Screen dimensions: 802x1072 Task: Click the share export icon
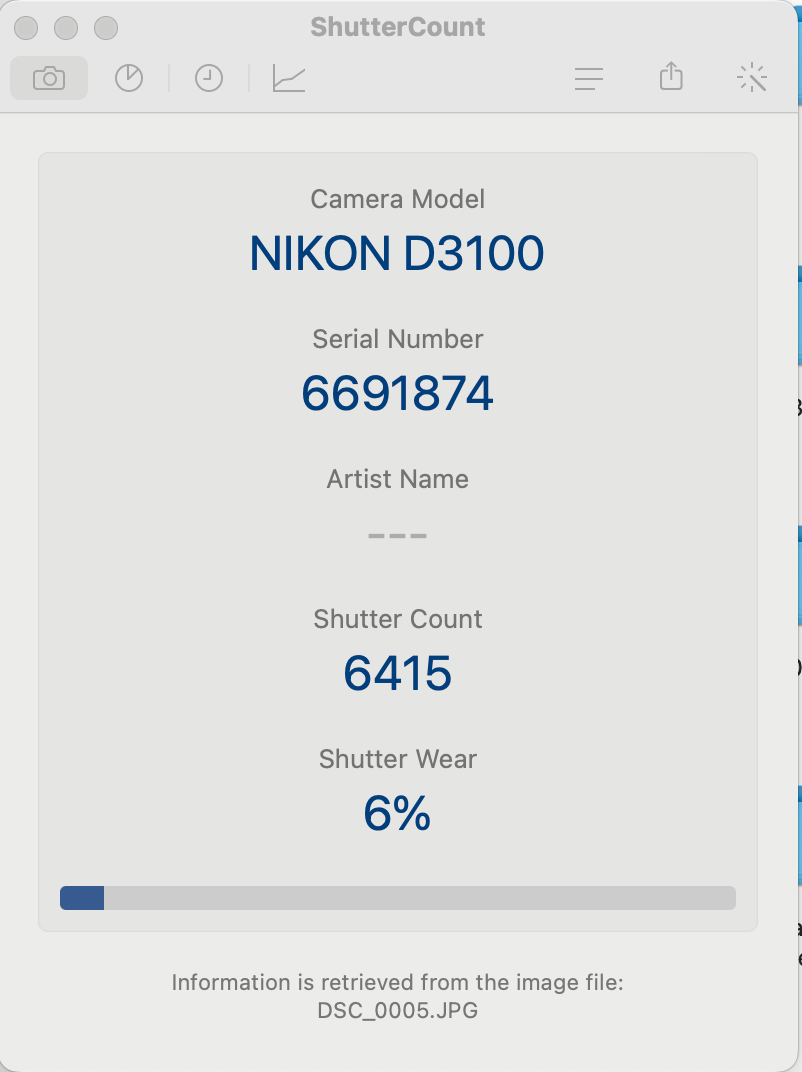671,76
